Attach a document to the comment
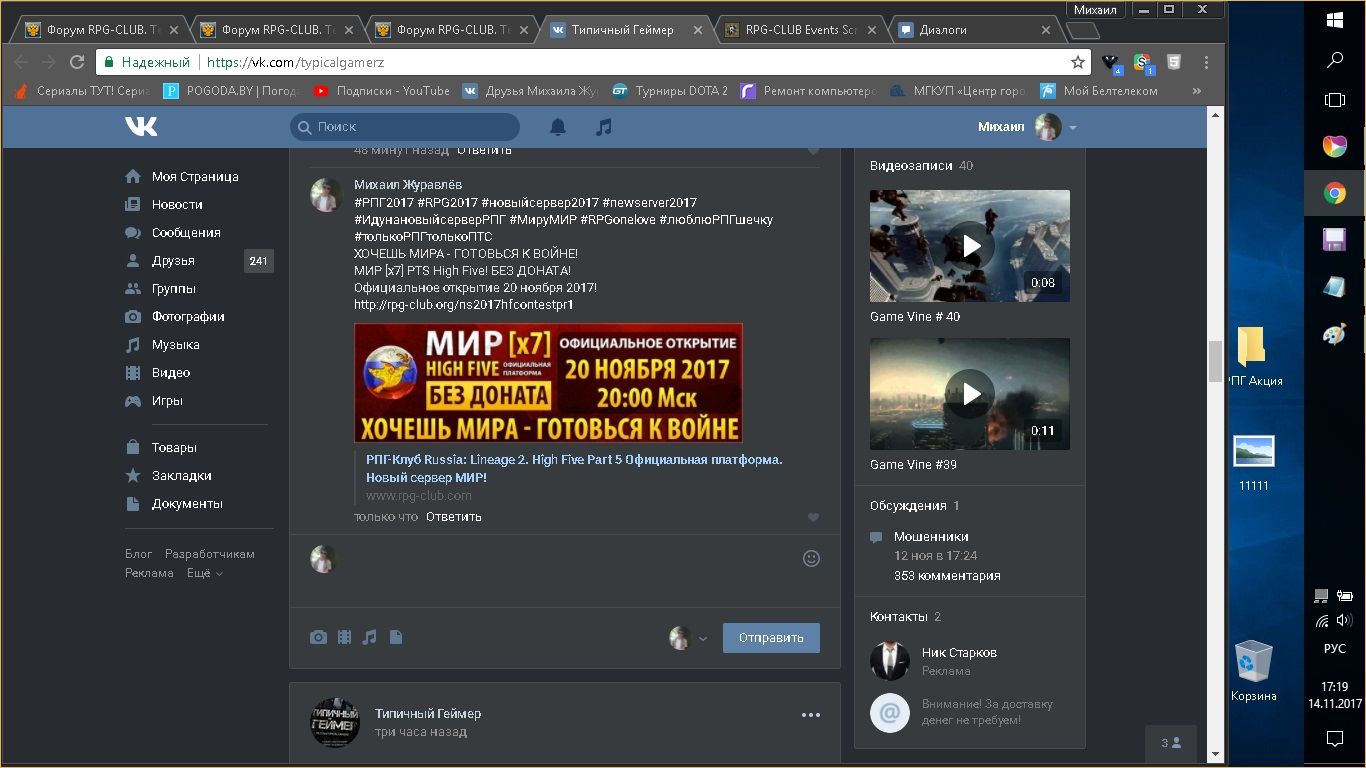The width and height of the screenshot is (1366, 768). [x=396, y=637]
